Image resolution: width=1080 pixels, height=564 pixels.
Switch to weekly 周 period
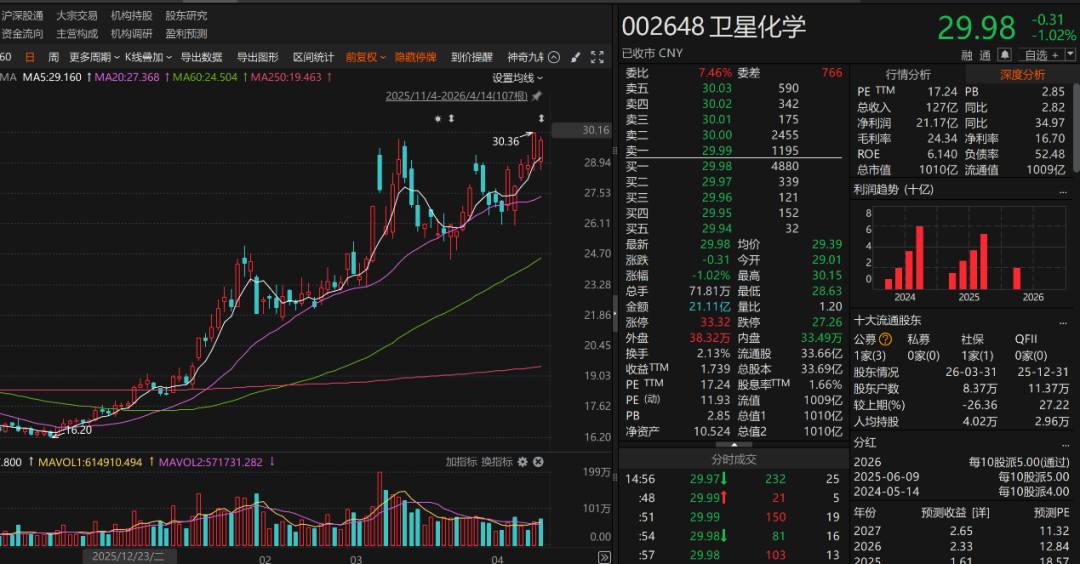tap(53, 57)
